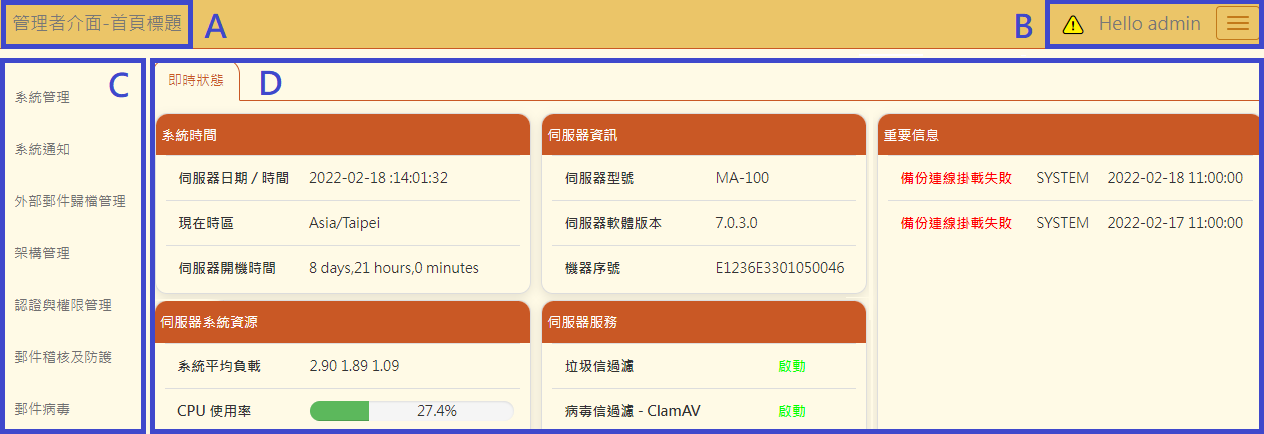
Task: Open second 備份連線掛載失敗 alert dated 02-17
Action: 956,223
